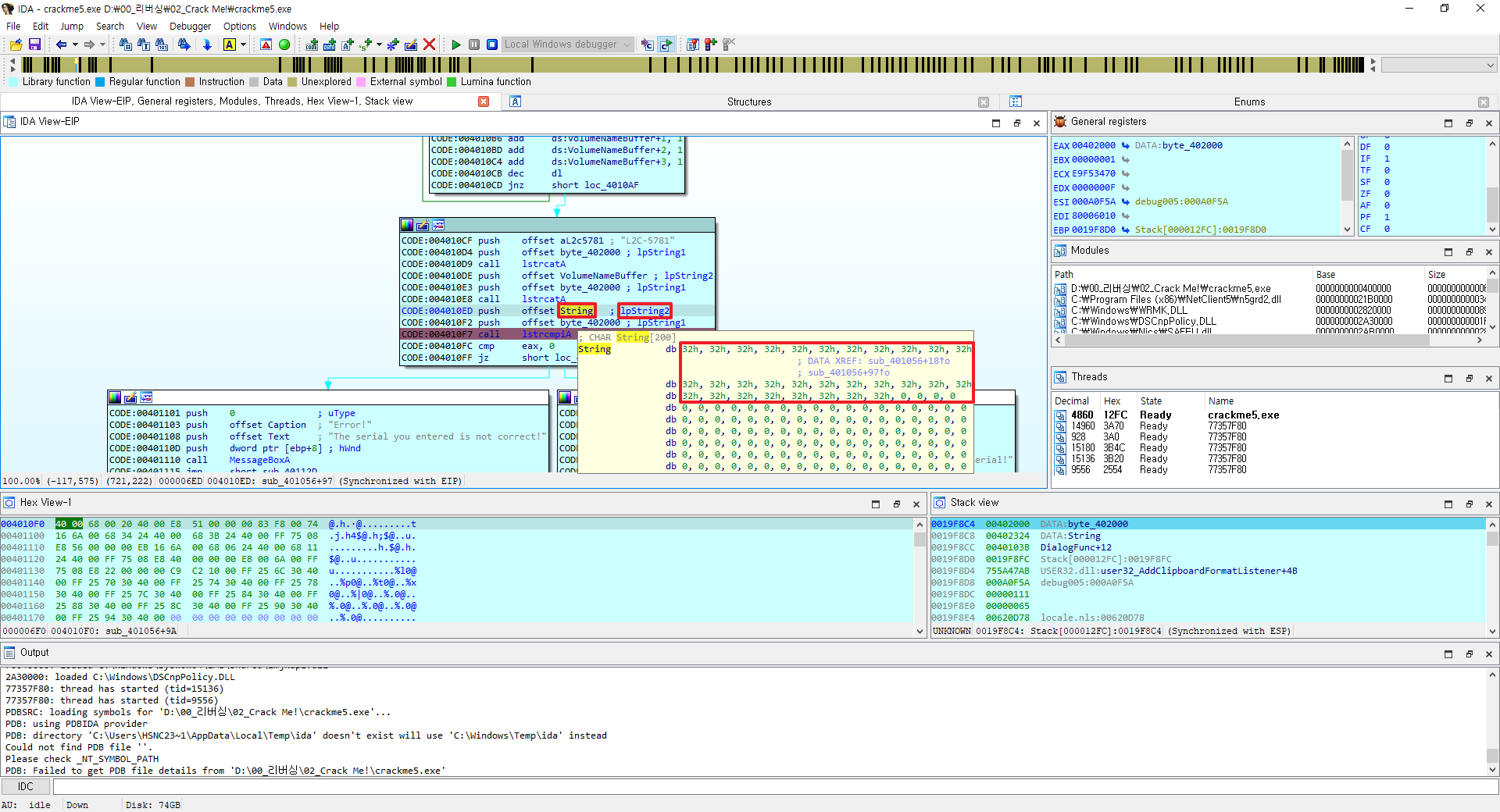
Task: Select the crackme5.exe thread row 4860
Action: coord(1273,415)
